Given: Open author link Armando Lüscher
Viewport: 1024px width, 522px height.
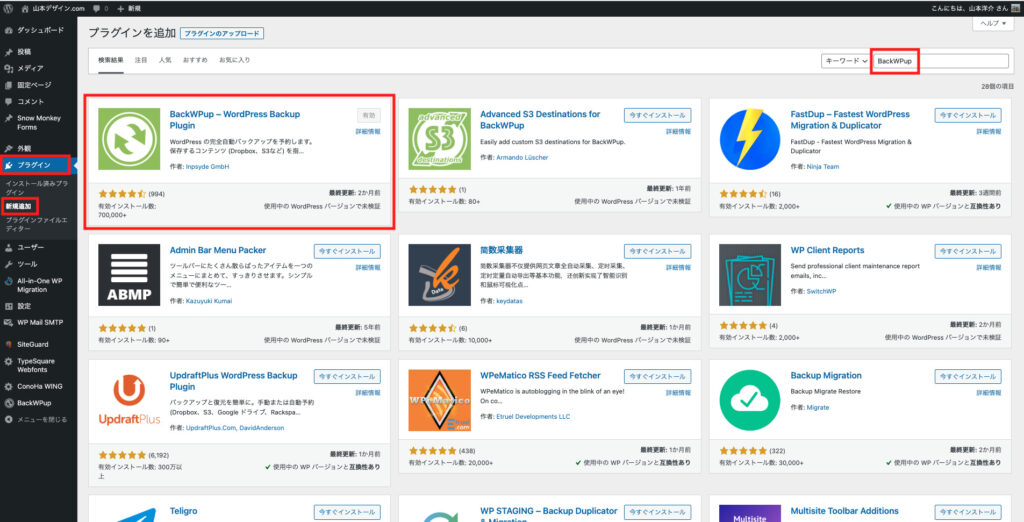Looking at the screenshot, I should (x=524, y=157).
